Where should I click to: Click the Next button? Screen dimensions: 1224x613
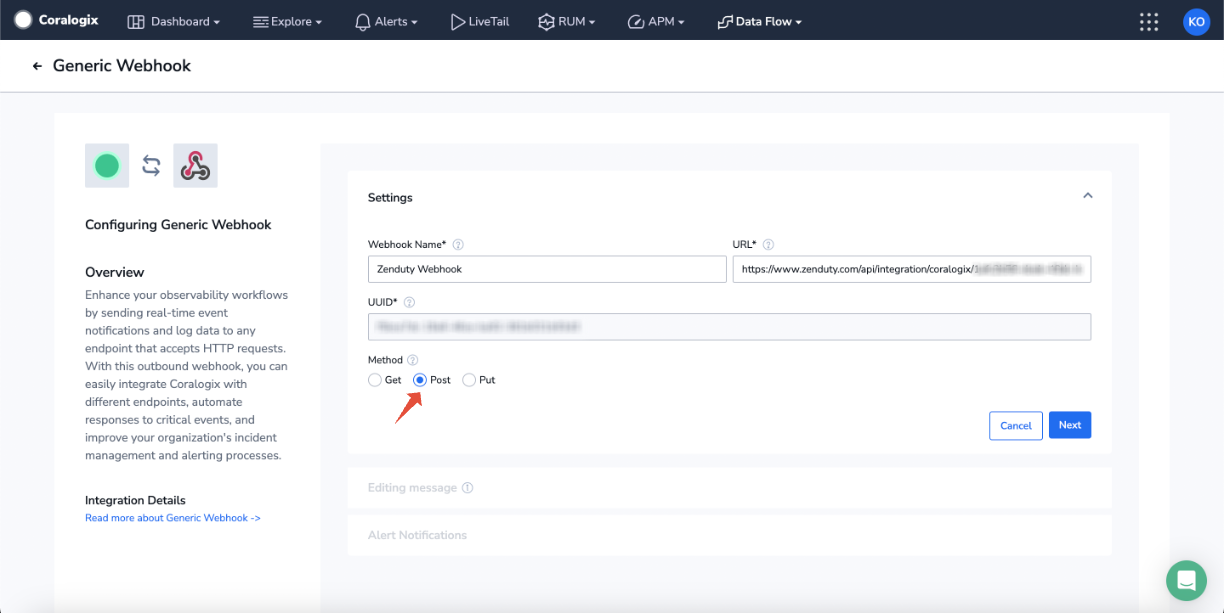click(x=1070, y=425)
